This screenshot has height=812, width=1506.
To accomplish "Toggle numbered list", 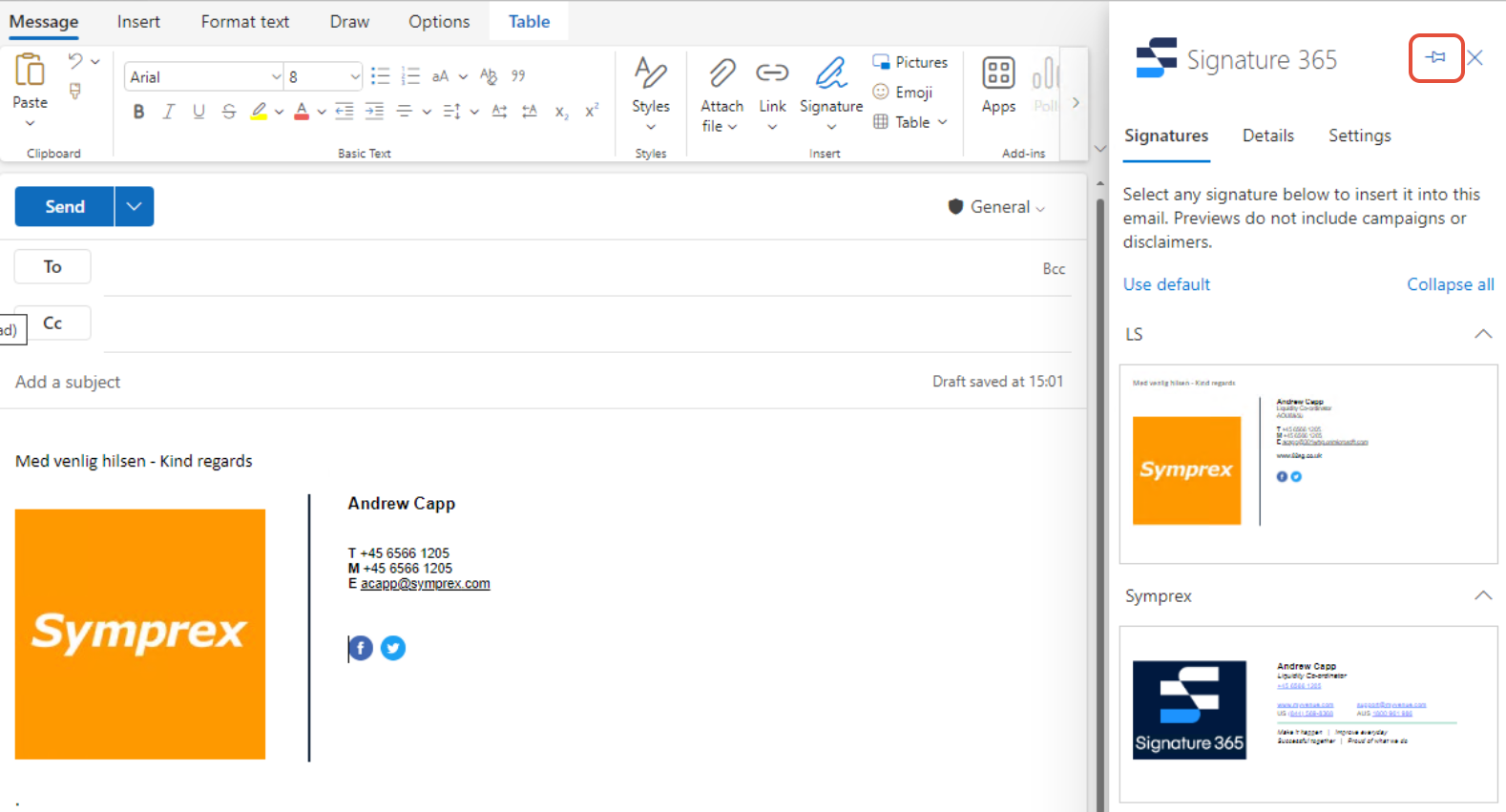I will [x=410, y=76].
